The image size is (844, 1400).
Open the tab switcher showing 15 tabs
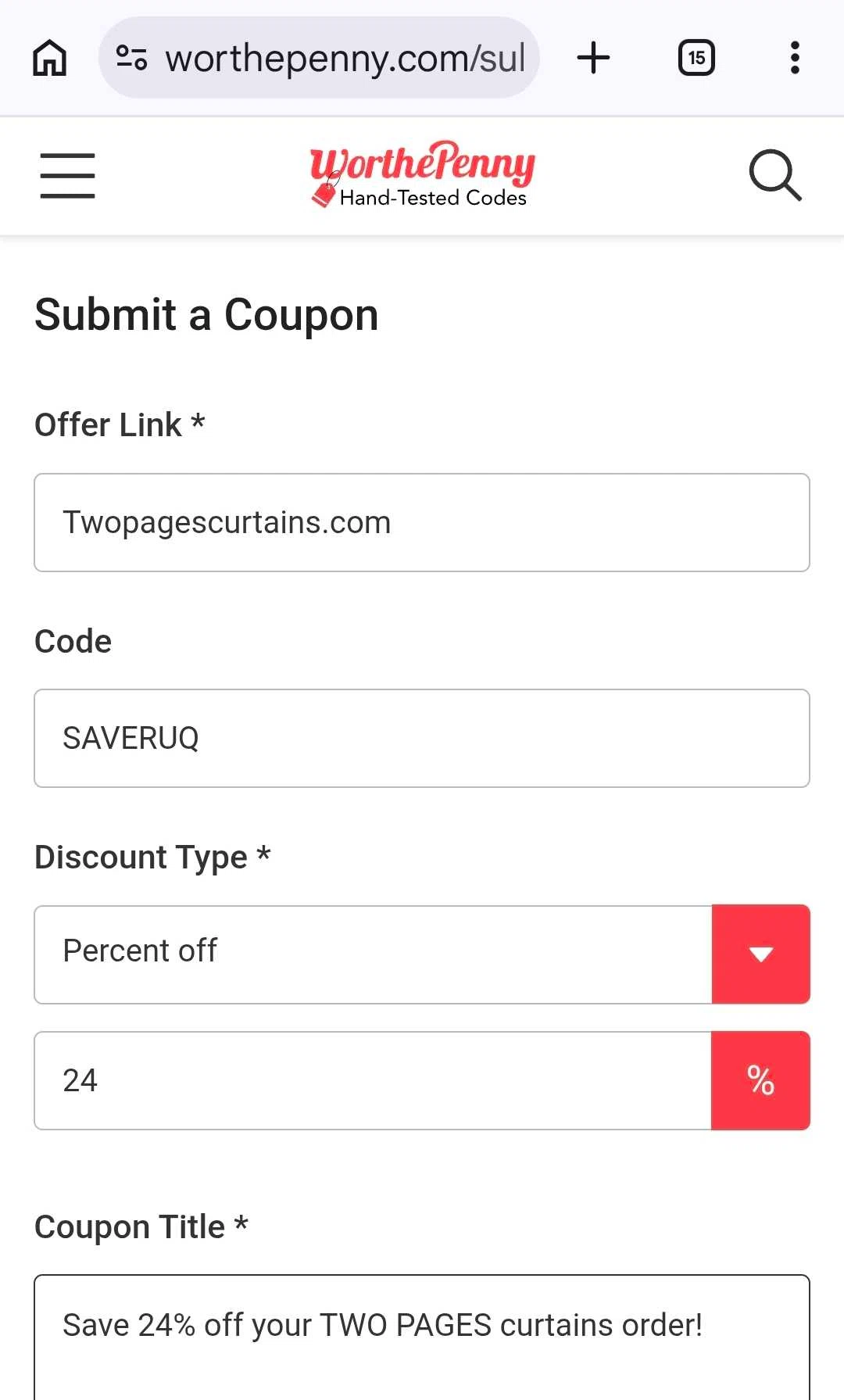point(696,58)
